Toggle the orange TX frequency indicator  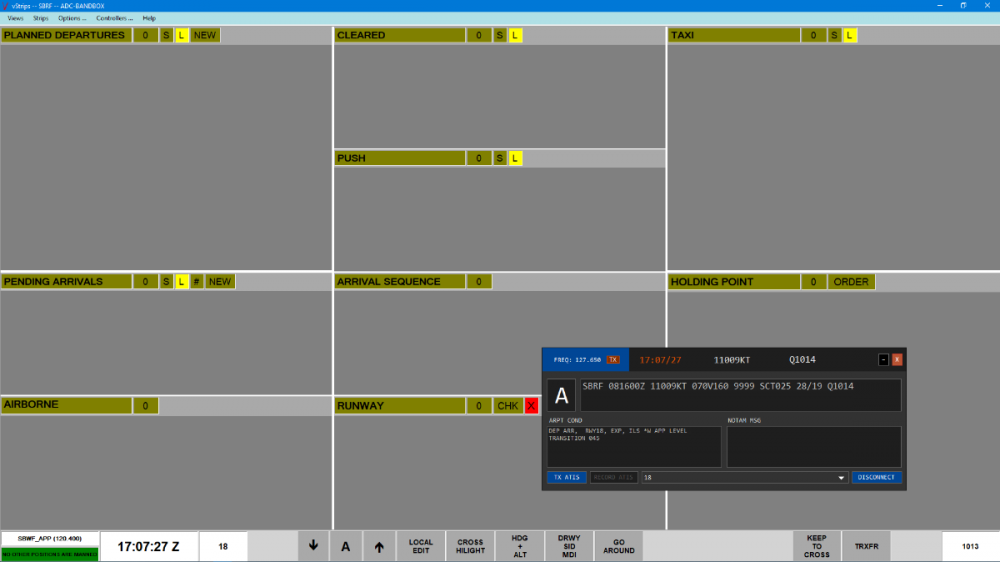click(x=613, y=360)
